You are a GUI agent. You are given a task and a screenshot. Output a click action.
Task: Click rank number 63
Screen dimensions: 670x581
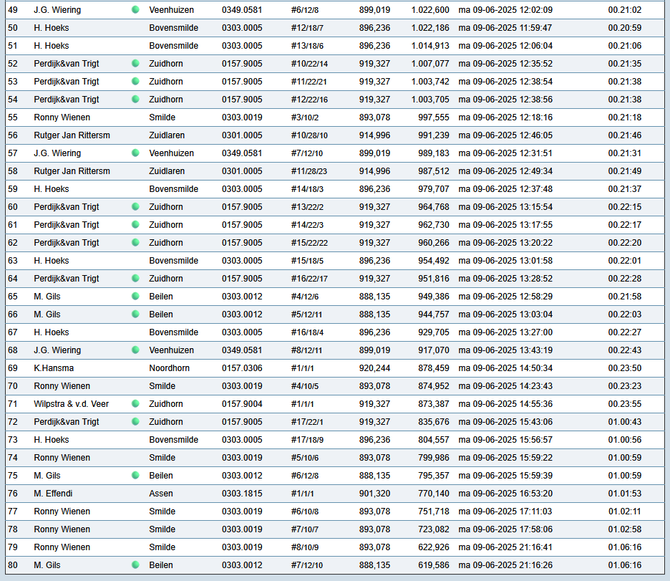click(13, 261)
